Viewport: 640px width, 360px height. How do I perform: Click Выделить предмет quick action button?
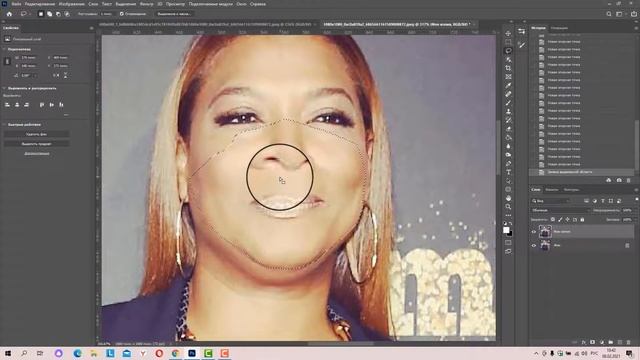[36, 144]
